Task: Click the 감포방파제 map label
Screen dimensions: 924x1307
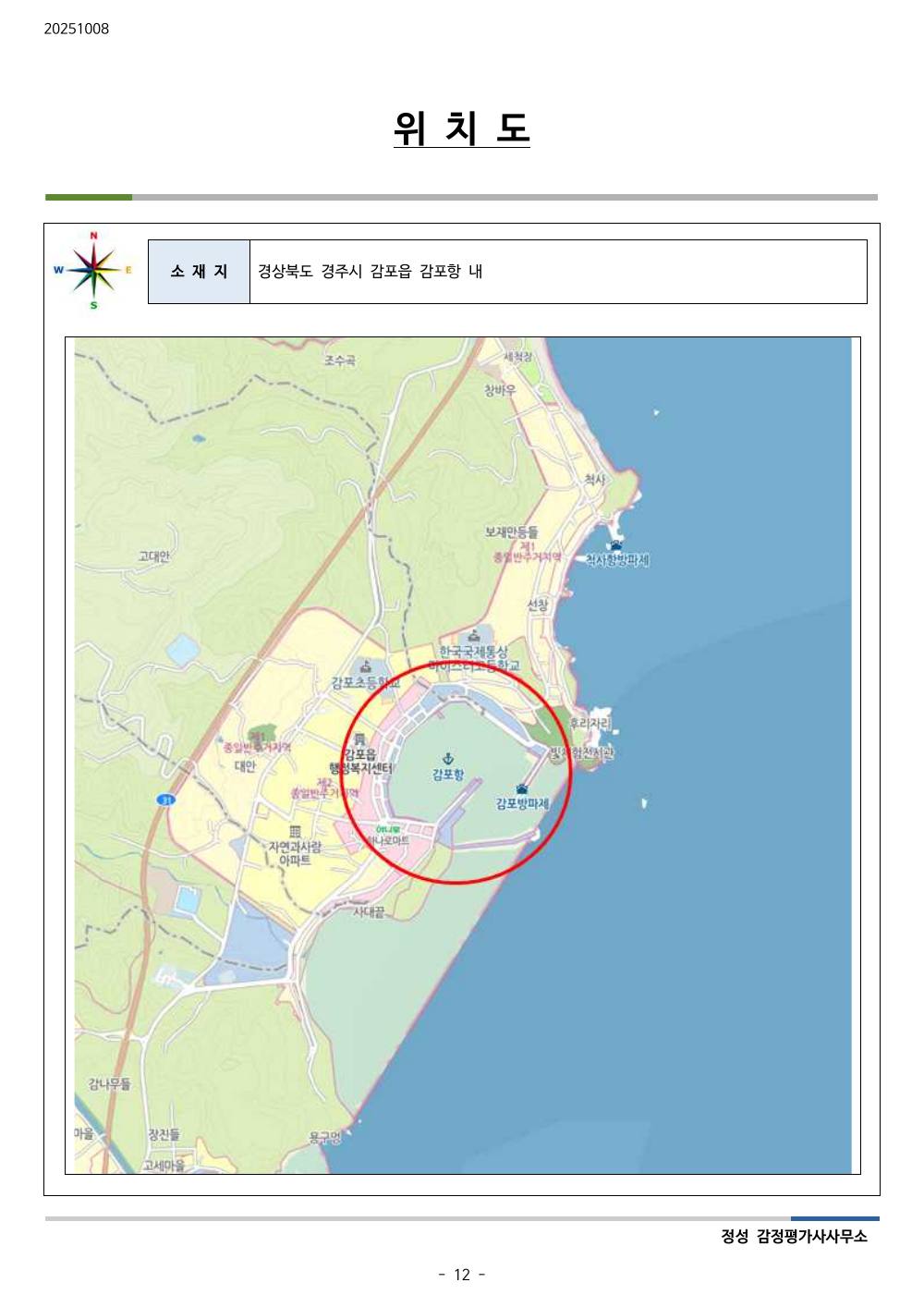Action: click(x=522, y=804)
